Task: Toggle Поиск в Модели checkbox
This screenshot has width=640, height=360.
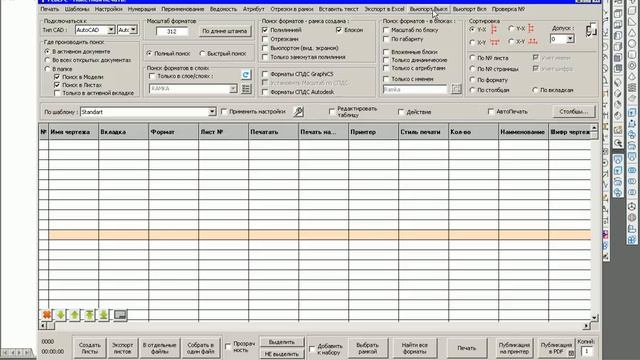Action: coord(57,77)
